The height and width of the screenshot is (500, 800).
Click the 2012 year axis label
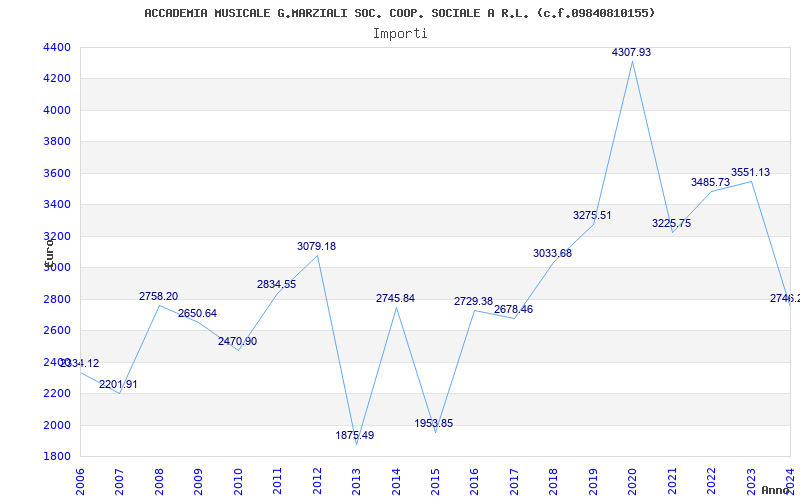click(317, 482)
